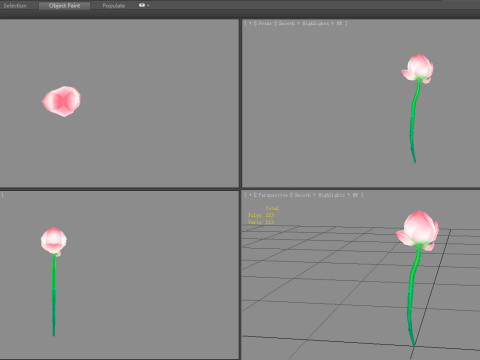Select the lotus bud in the Front viewport
The height and width of the screenshot is (360, 480).
tap(418, 68)
